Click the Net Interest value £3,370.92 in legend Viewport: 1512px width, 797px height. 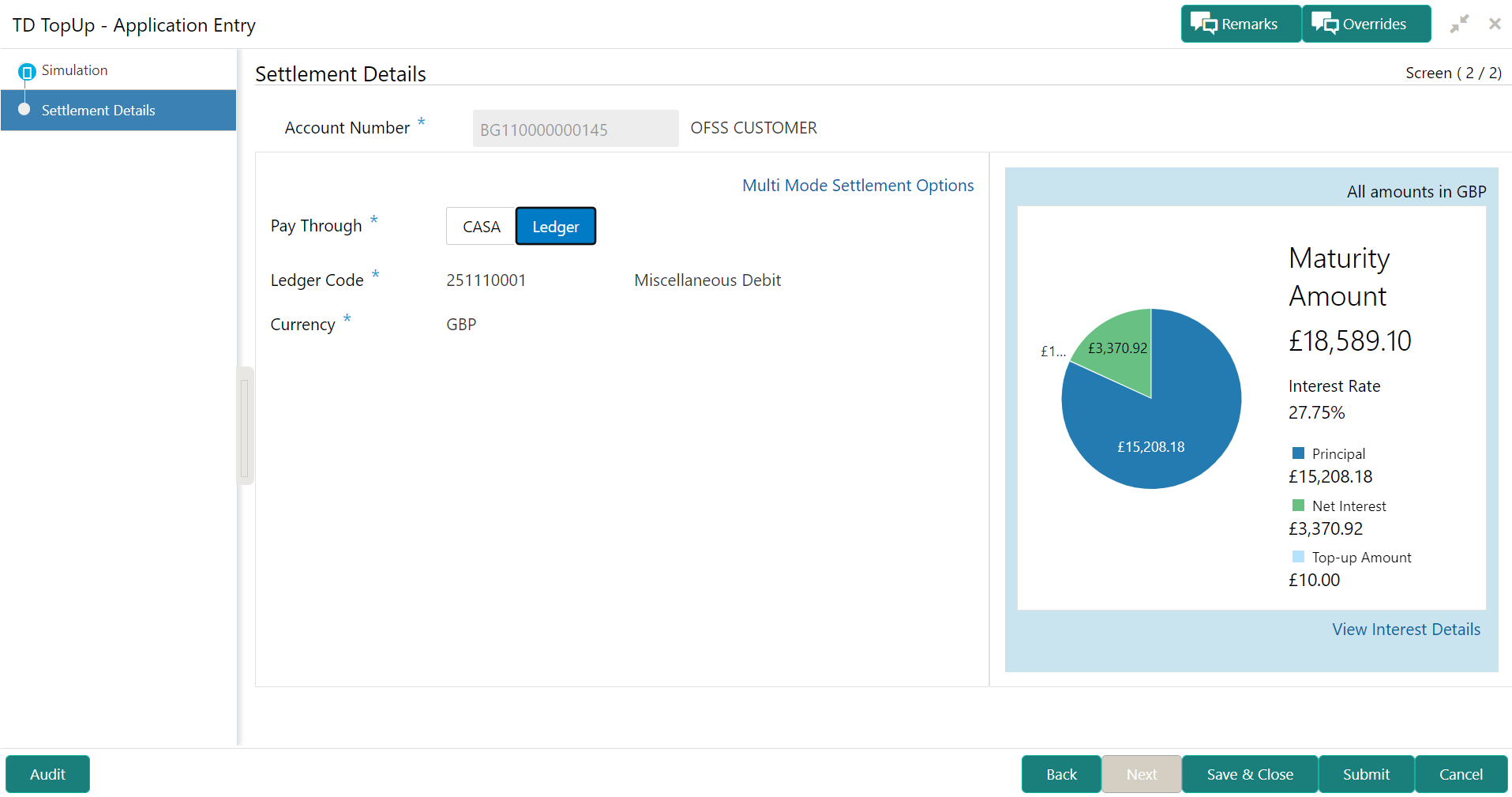click(x=1326, y=528)
